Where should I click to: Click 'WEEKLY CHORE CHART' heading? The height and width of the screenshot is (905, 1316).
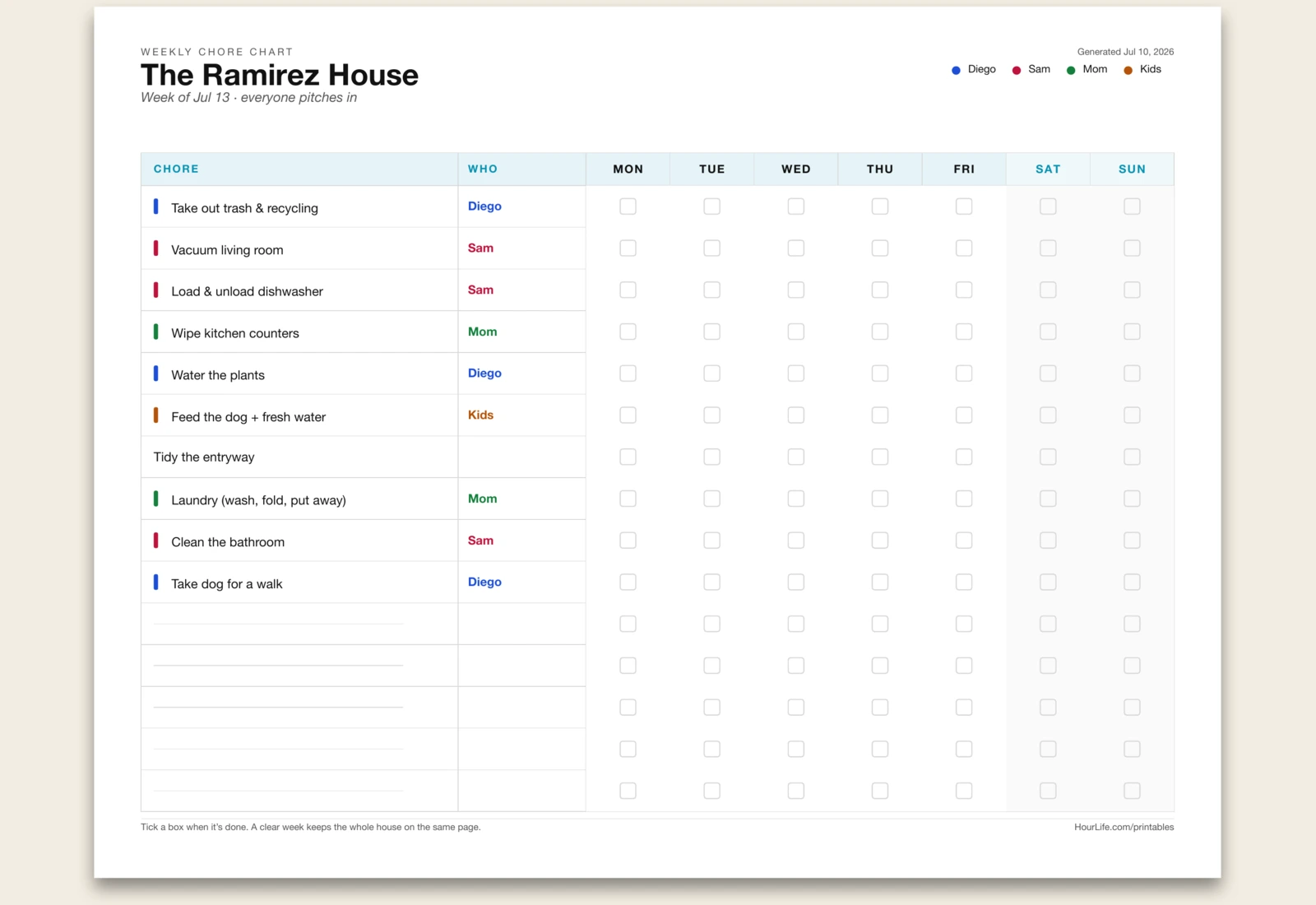[216, 52]
